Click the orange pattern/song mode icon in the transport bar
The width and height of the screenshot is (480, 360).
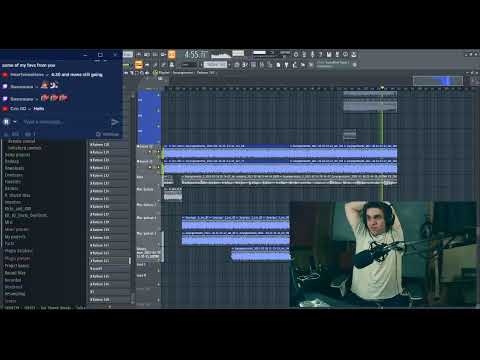coord(172,54)
